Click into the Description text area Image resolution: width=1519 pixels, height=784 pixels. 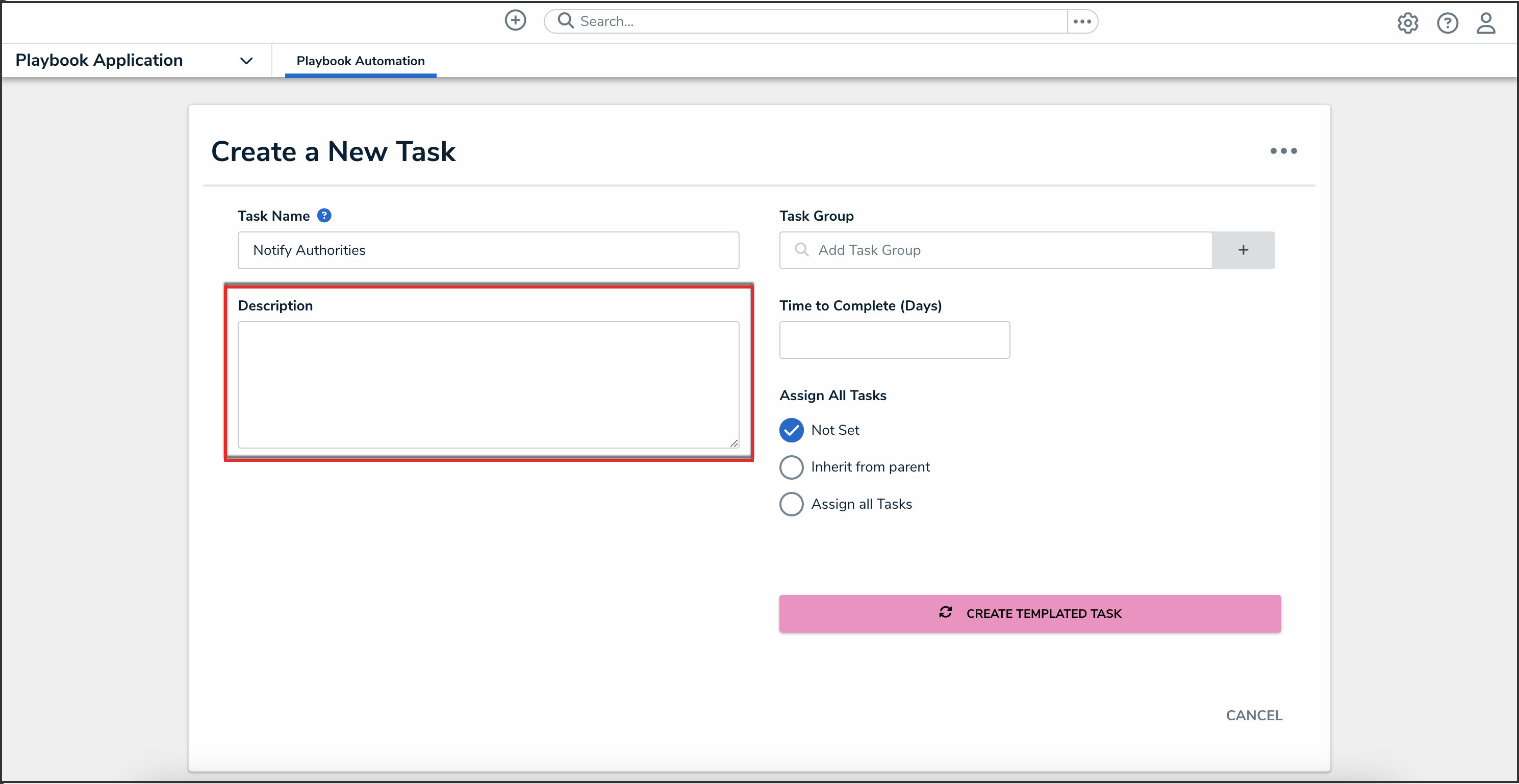(488, 384)
